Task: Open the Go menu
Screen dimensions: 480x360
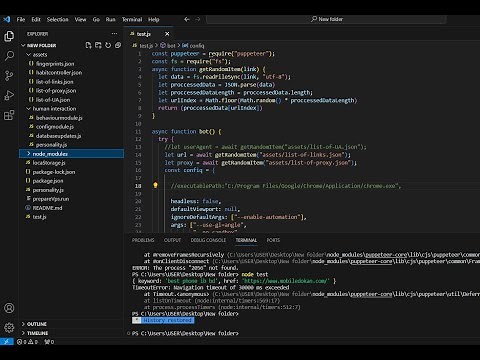Action: pos(96,19)
